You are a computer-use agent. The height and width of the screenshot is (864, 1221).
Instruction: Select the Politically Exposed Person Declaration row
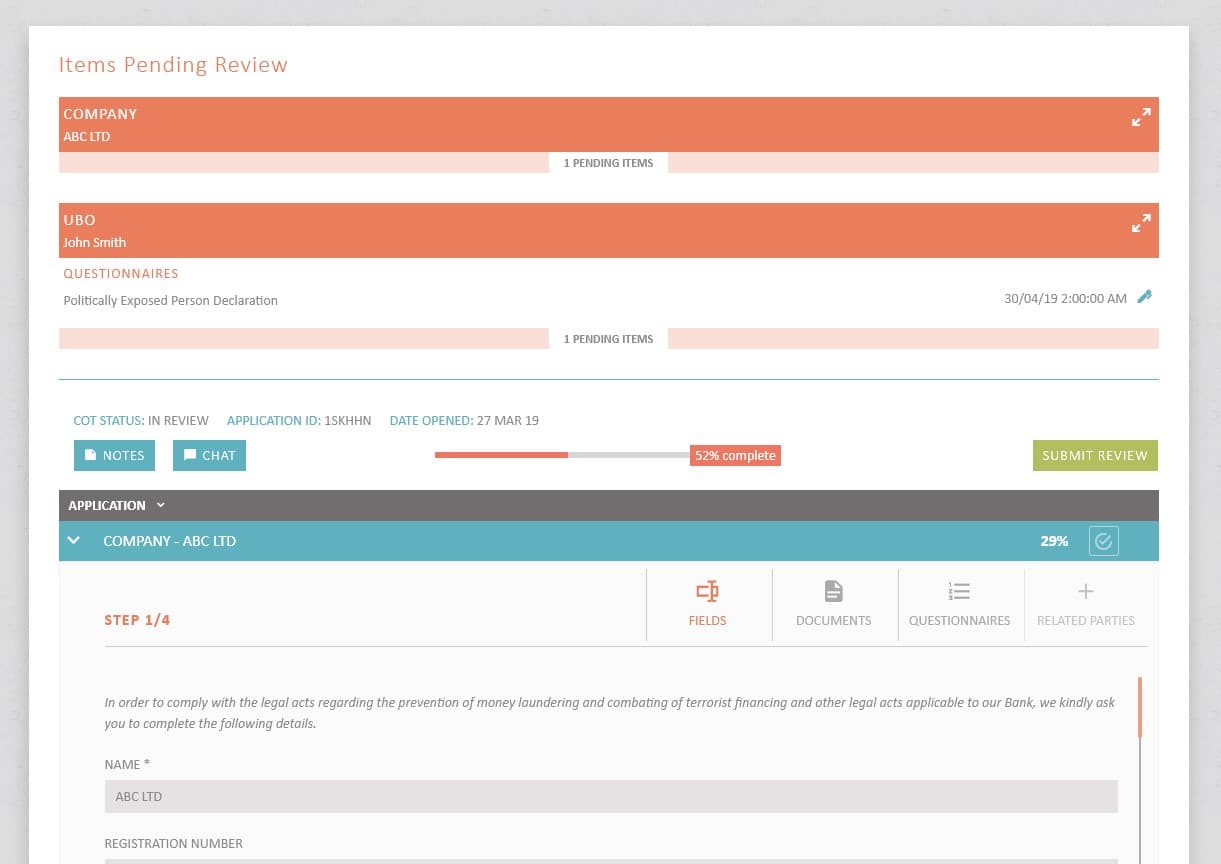pyautogui.click(x=609, y=300)
